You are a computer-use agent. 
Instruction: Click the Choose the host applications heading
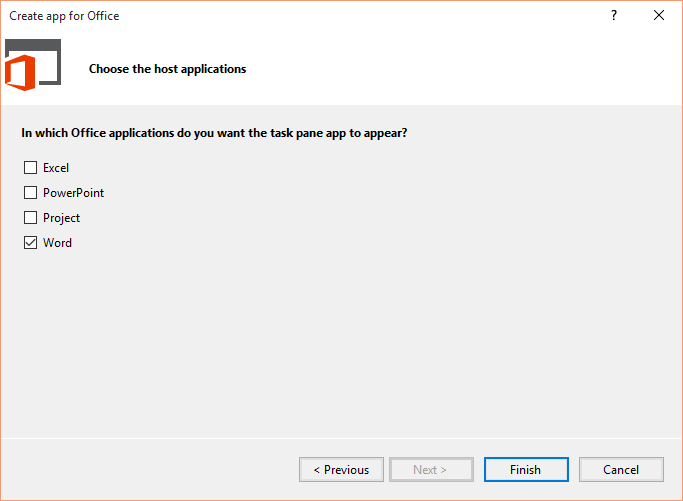coord(168,69)
